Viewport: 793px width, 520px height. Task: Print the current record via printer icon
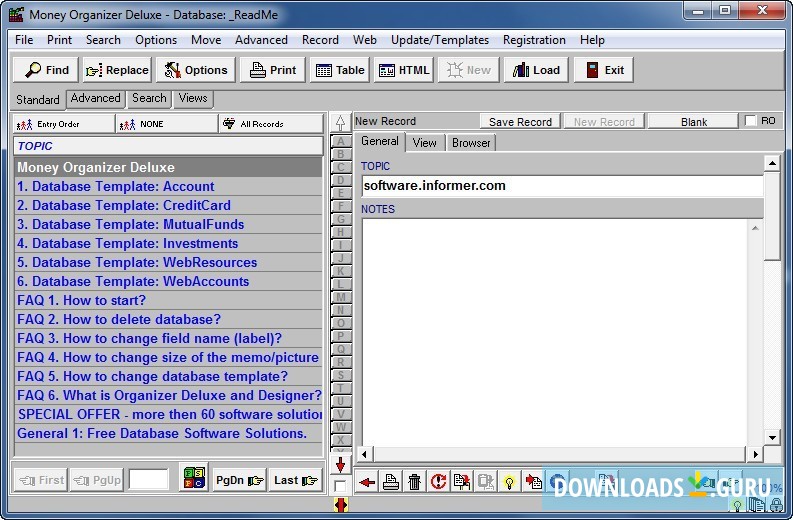click(390, 482)
